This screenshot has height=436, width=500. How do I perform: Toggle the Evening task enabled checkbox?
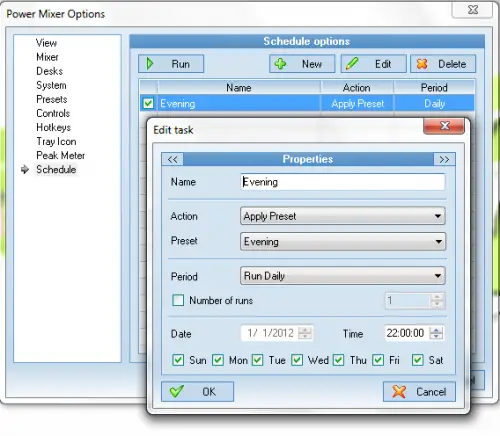(x=148, y=103)
